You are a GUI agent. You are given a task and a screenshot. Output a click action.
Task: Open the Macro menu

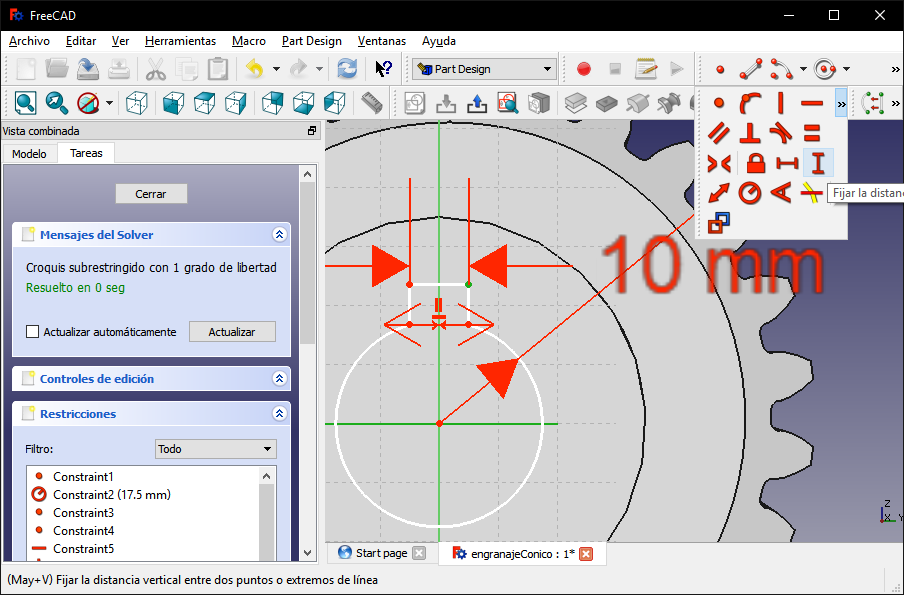(248, 41)
